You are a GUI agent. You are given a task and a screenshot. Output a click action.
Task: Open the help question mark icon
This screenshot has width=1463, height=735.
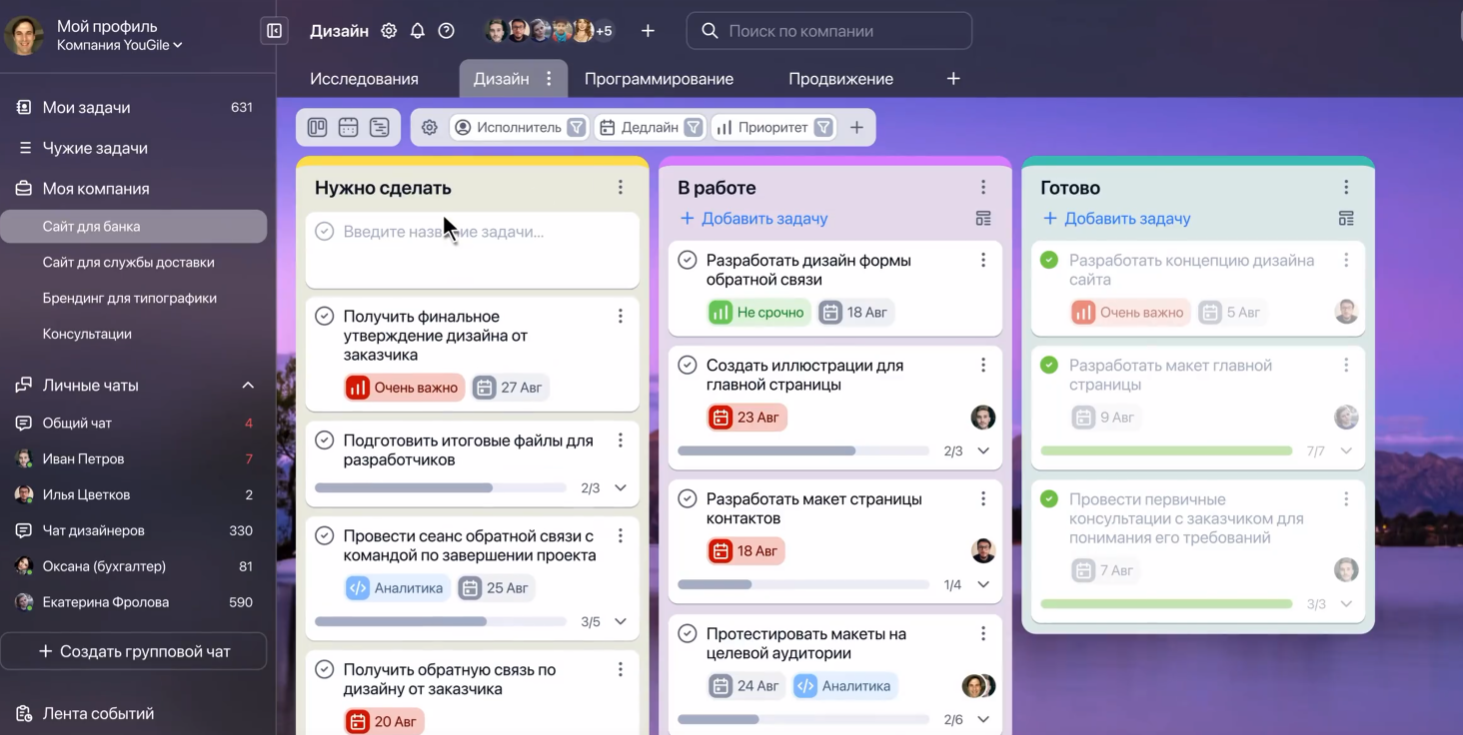click(446, 31)
